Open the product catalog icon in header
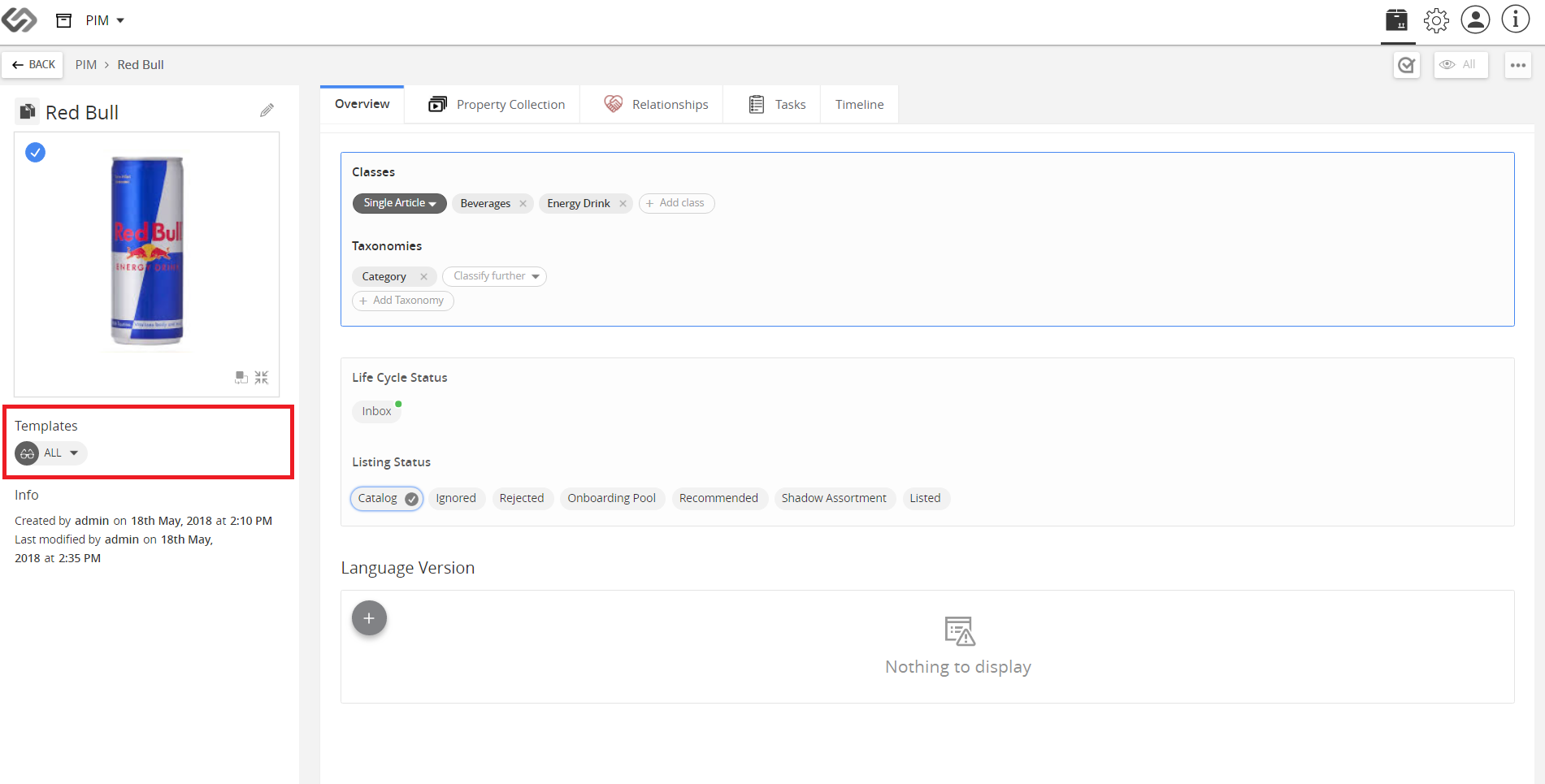The height and width of the screenshot is (784, 1545). [x=1397, y=19]
